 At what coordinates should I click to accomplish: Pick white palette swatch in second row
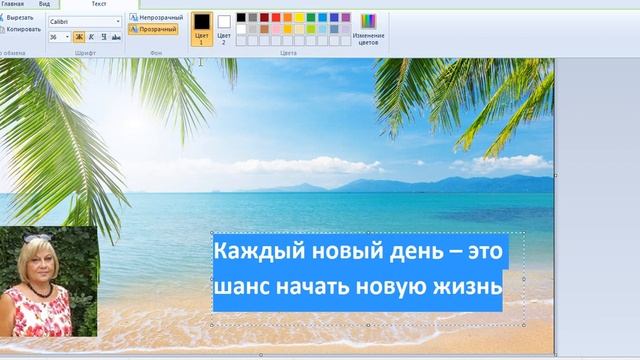241,29
